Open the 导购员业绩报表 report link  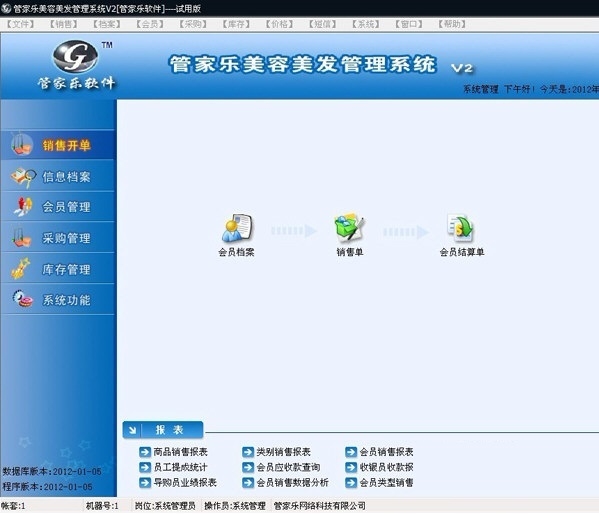pos(185,482)
